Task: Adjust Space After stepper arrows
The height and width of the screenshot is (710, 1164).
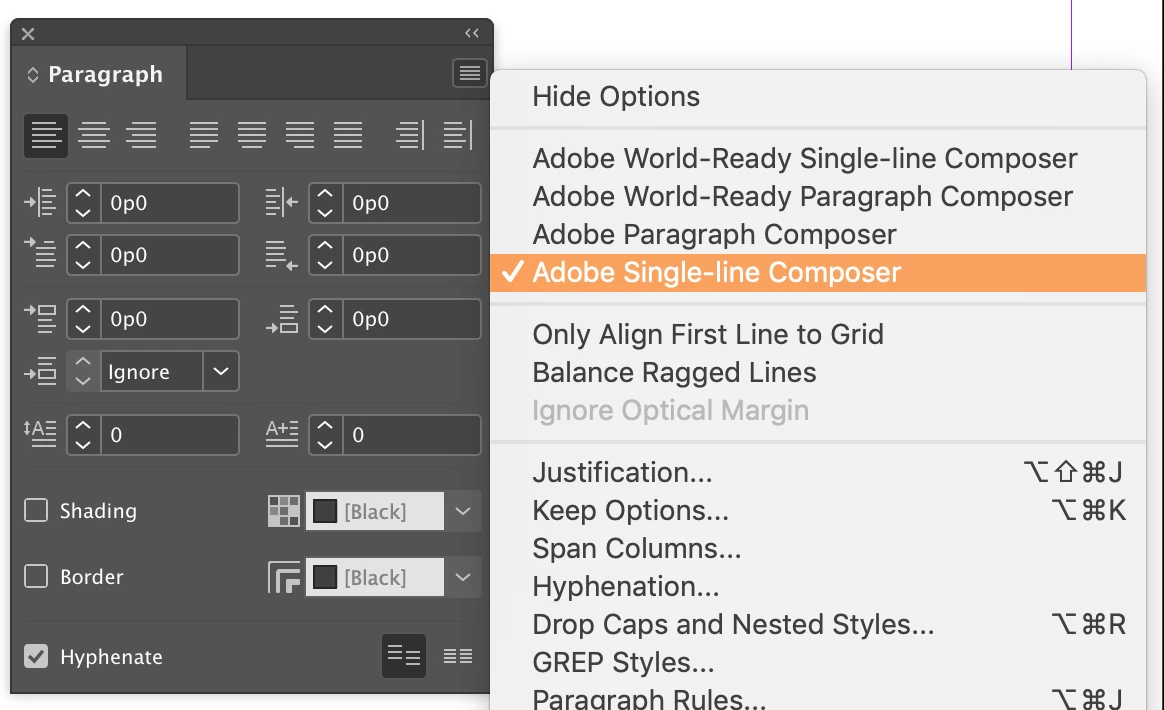Action: point(325,319)
